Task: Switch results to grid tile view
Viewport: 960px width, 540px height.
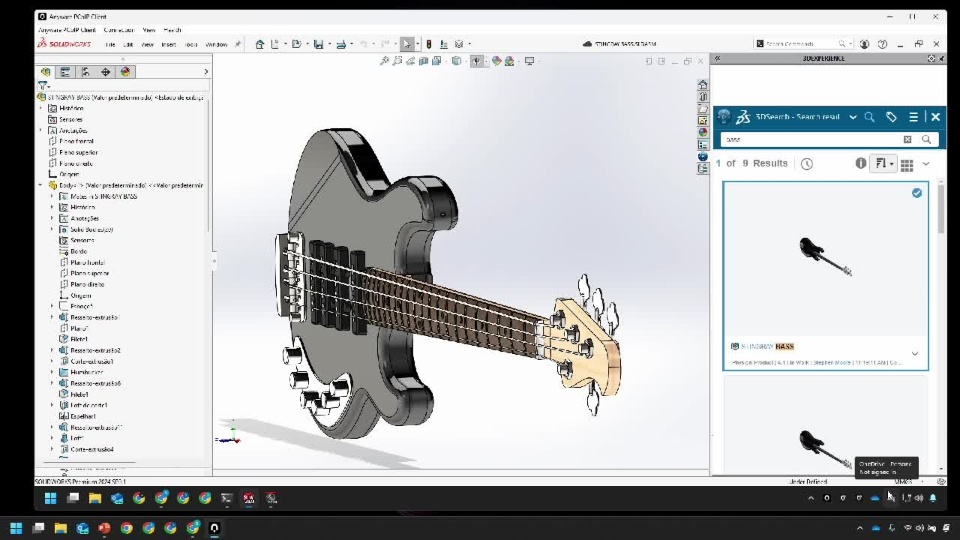Action: point(907,164)
